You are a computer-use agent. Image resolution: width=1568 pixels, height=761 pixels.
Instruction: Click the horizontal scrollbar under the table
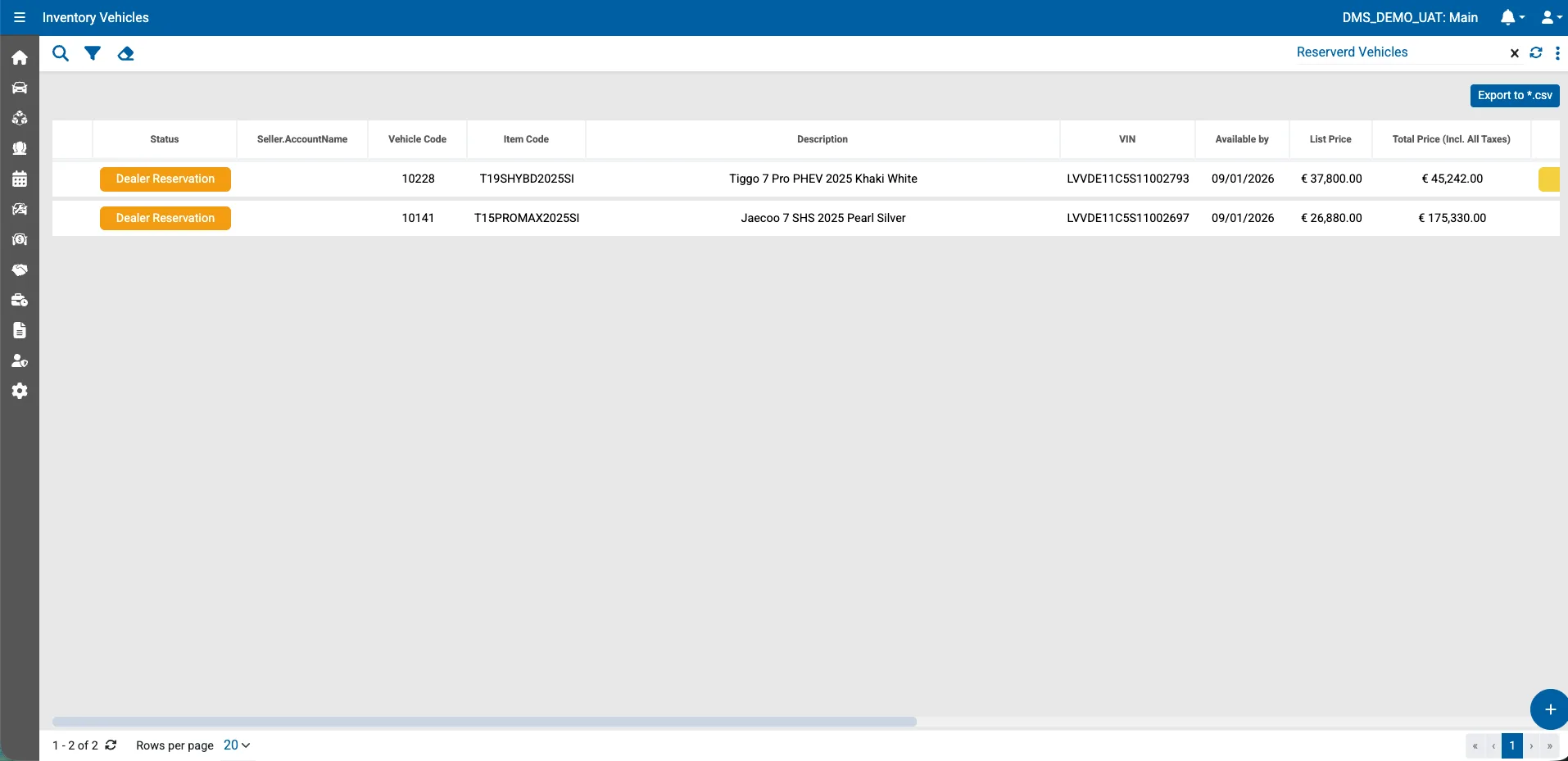[x=484, y=722]
